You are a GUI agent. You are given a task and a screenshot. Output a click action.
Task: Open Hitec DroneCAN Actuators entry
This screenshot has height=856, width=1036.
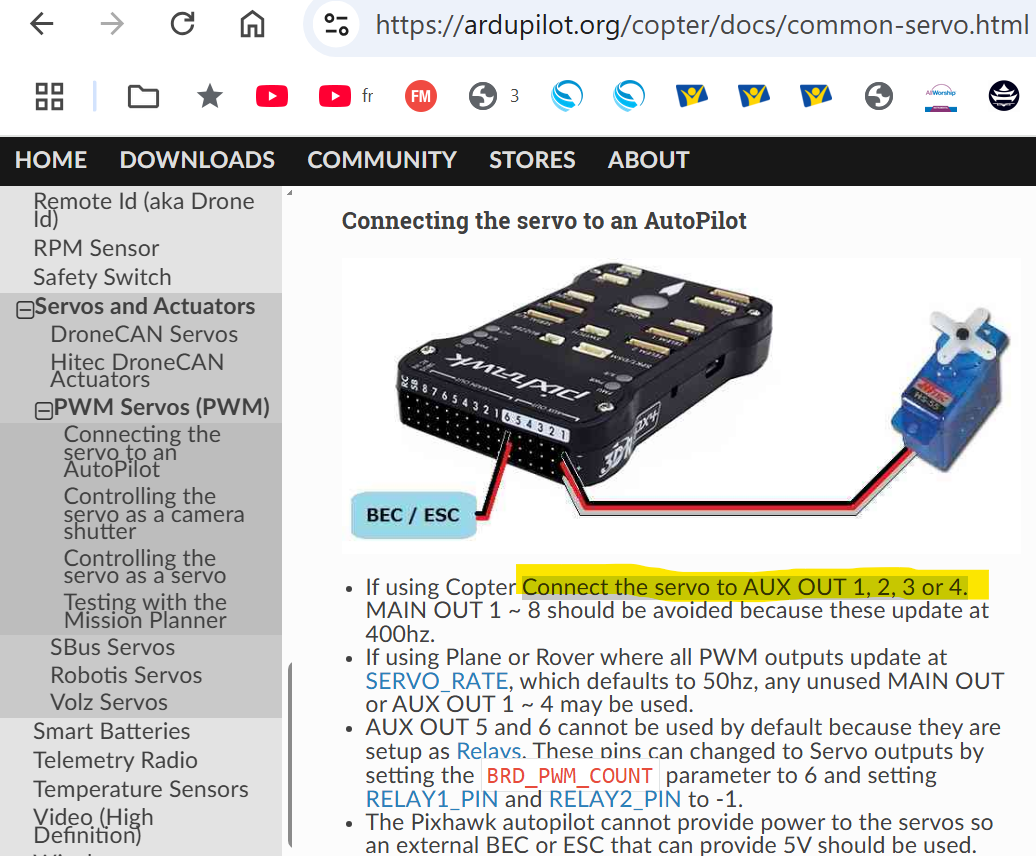pos(137,371)
